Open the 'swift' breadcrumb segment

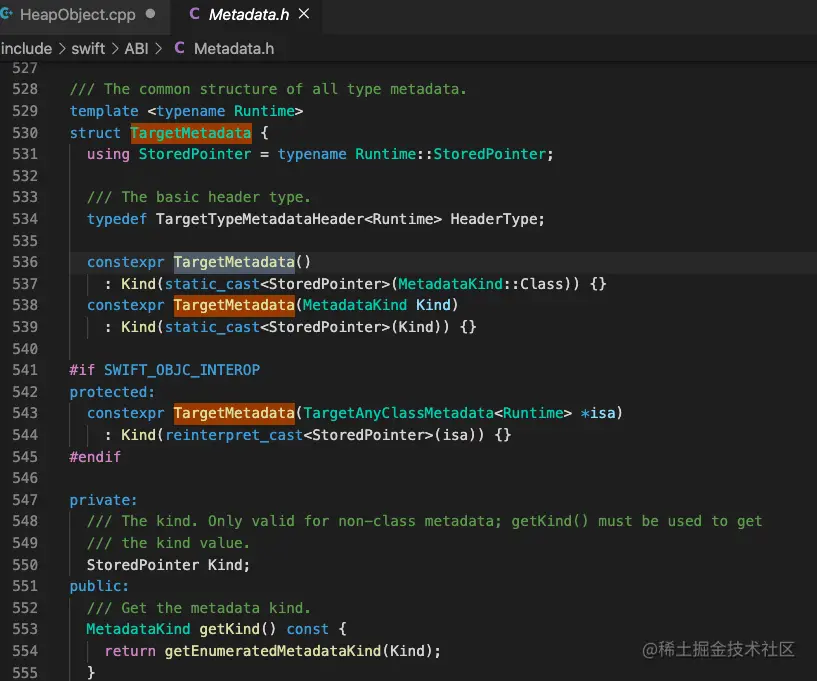coord(88,48)
